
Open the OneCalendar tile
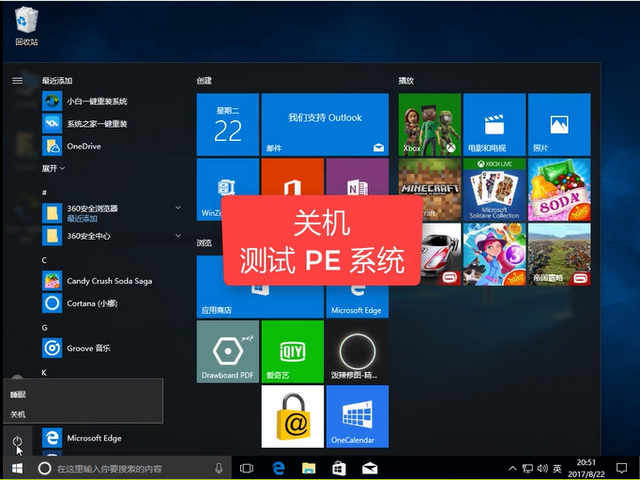coord(357,416)
